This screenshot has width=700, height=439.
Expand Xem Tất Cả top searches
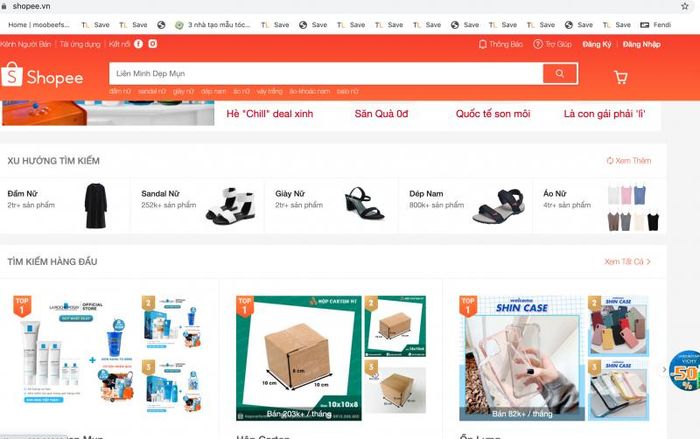[x=627, y=261]
